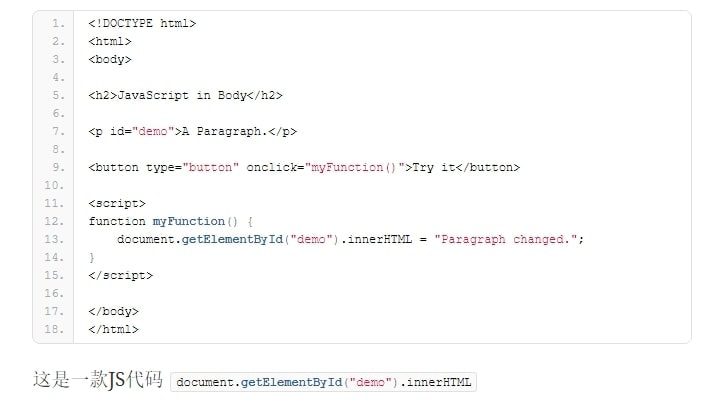This screenshot has width=724, height=407.
Task: Click the <!DOCTYPE html> line of code
Action: 142,23
